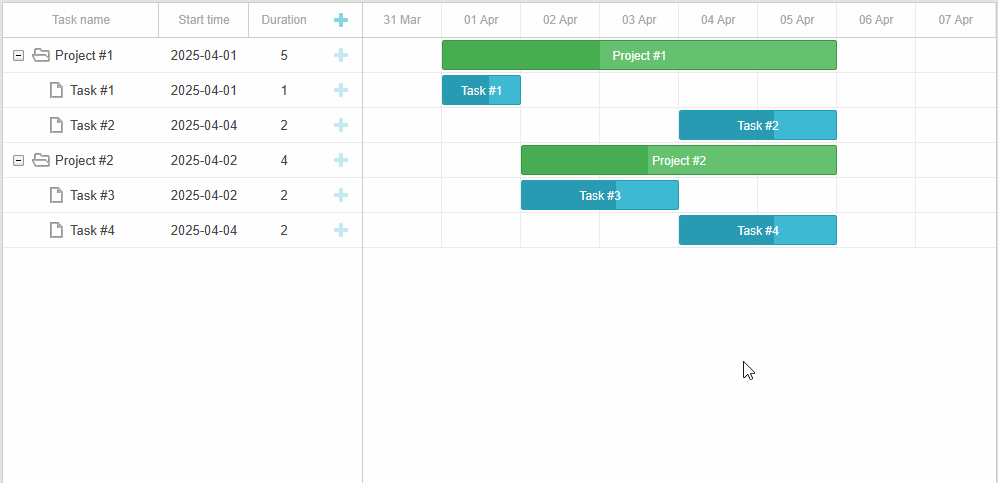Click the file icon next to Task #1
Screen dimensions: 998x483
56,90
